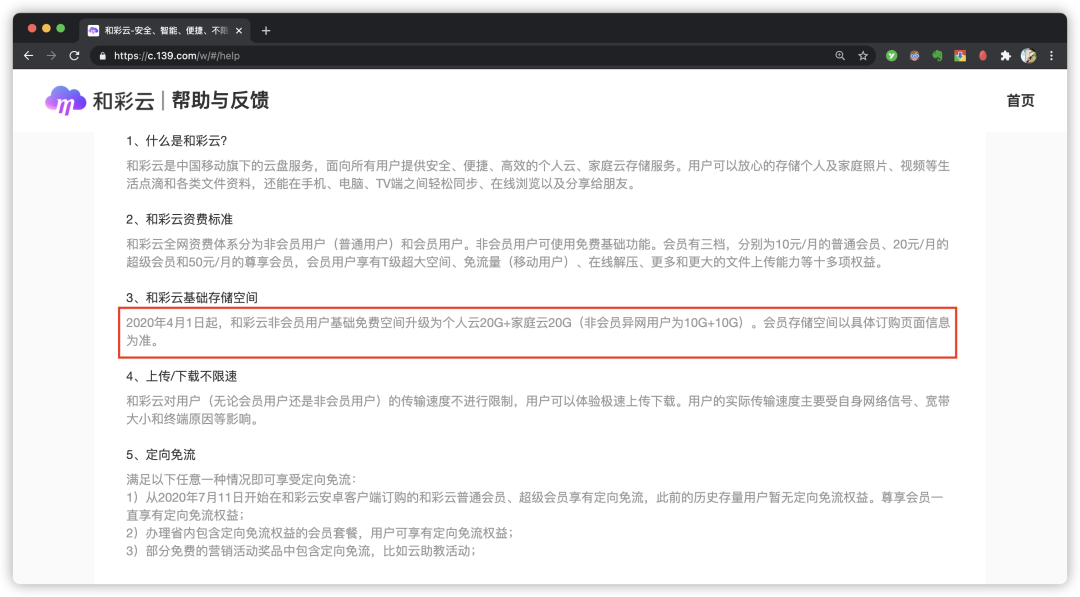The image size is (1080, 597).
Task: Click the browser forward arrow
Action: tap(51, 56)
